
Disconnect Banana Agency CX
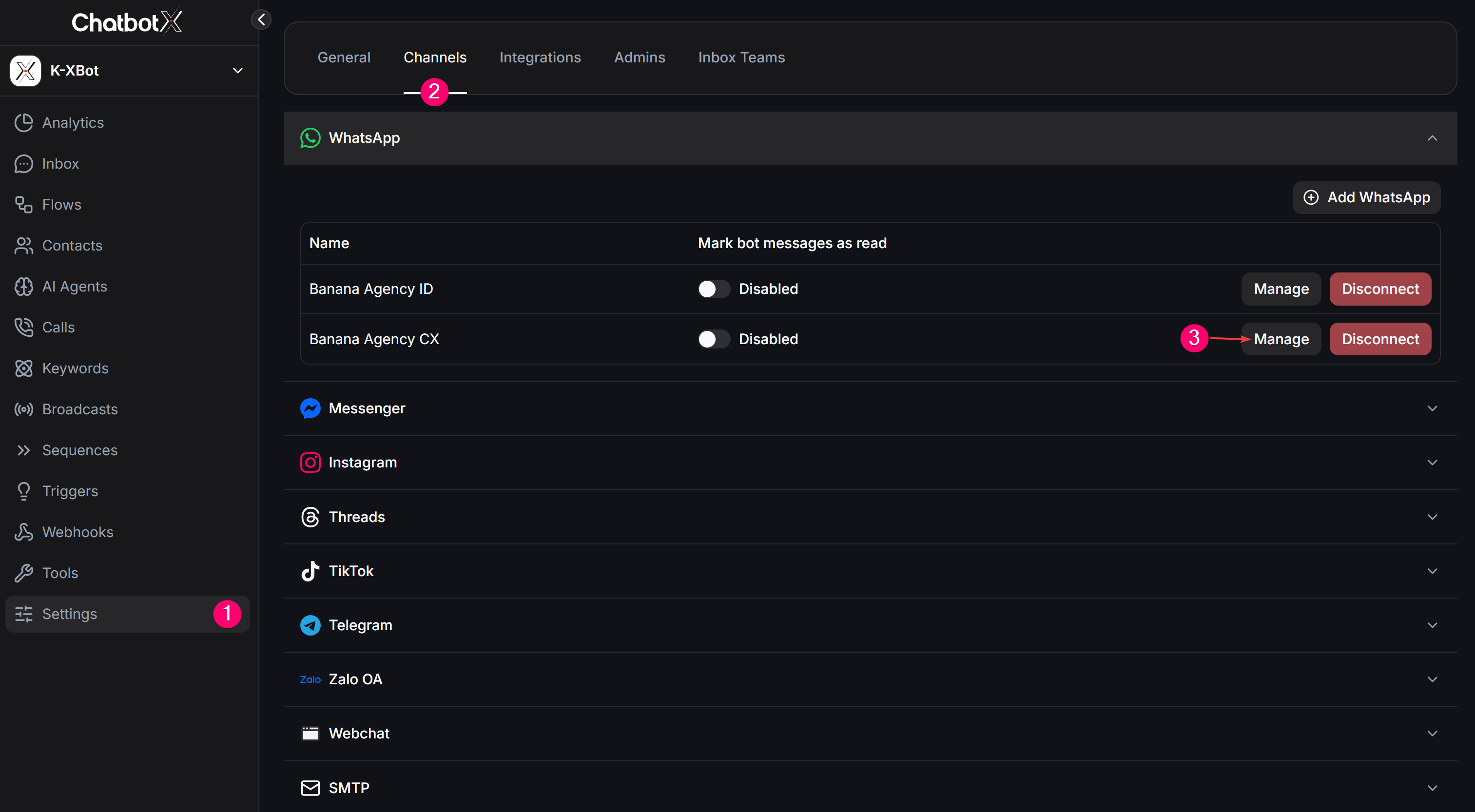(1380, 339)
